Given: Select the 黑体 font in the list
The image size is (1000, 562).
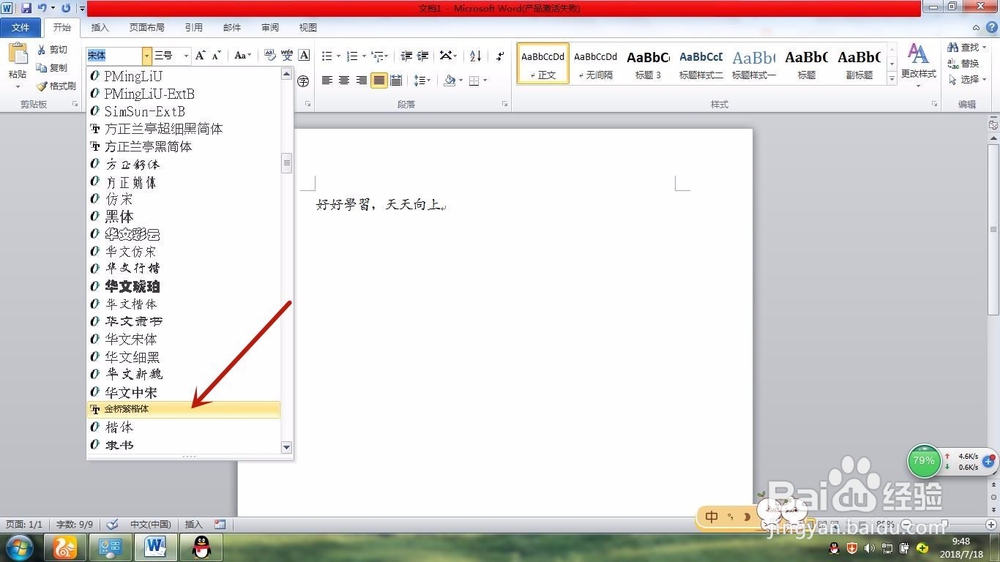Looking at the screenshot, I should pyautogui.click(x=184, y=217).
